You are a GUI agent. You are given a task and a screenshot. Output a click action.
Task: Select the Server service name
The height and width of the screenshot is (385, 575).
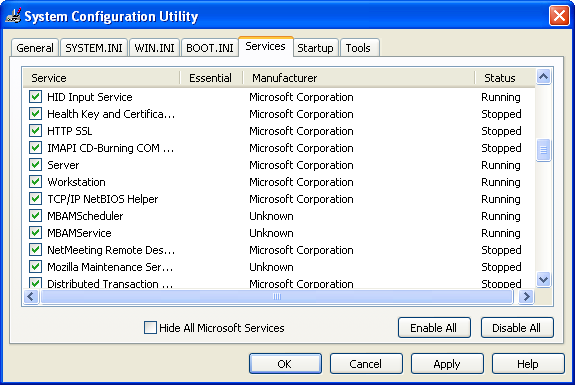pyautogui.click(x=63, y=165)
